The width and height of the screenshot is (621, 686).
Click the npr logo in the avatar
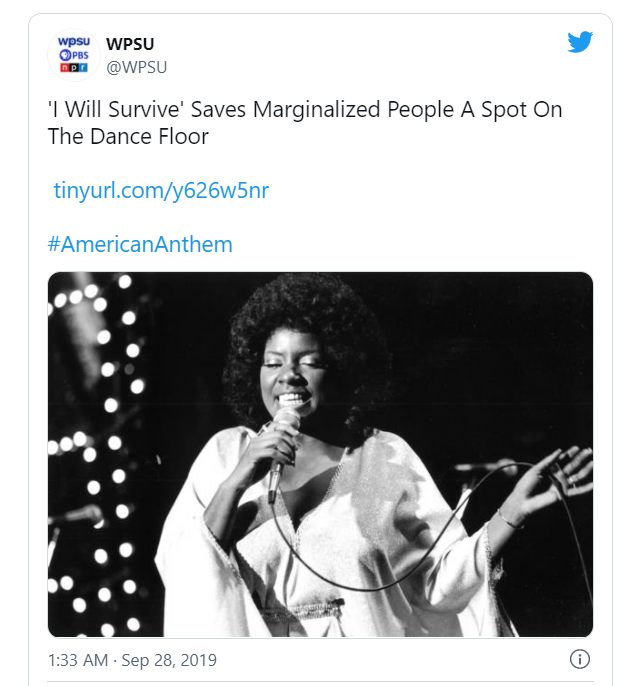(x=74, y=68)
